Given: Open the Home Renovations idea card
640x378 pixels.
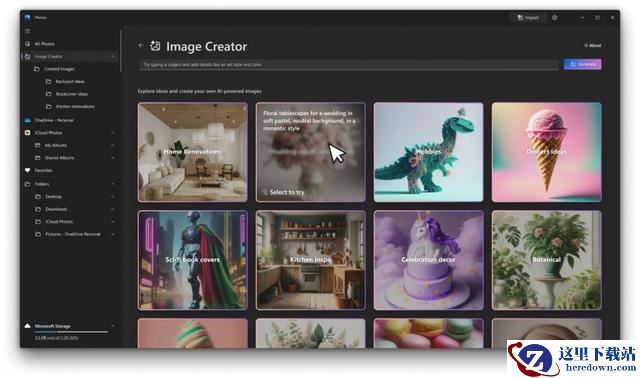Looking at the screenshot, I should [193, 152].
